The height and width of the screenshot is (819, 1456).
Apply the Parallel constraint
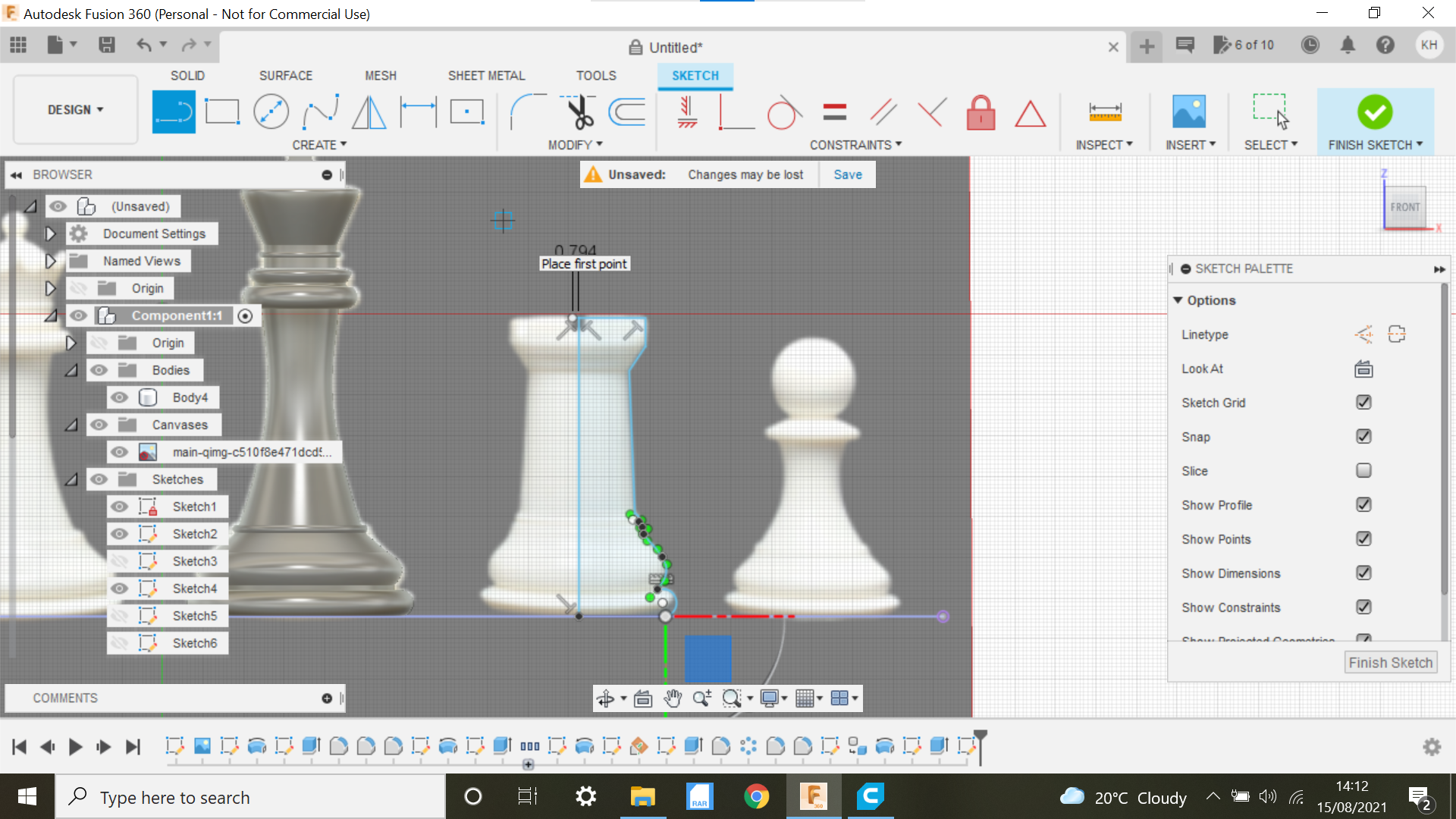tap(883, 112)
